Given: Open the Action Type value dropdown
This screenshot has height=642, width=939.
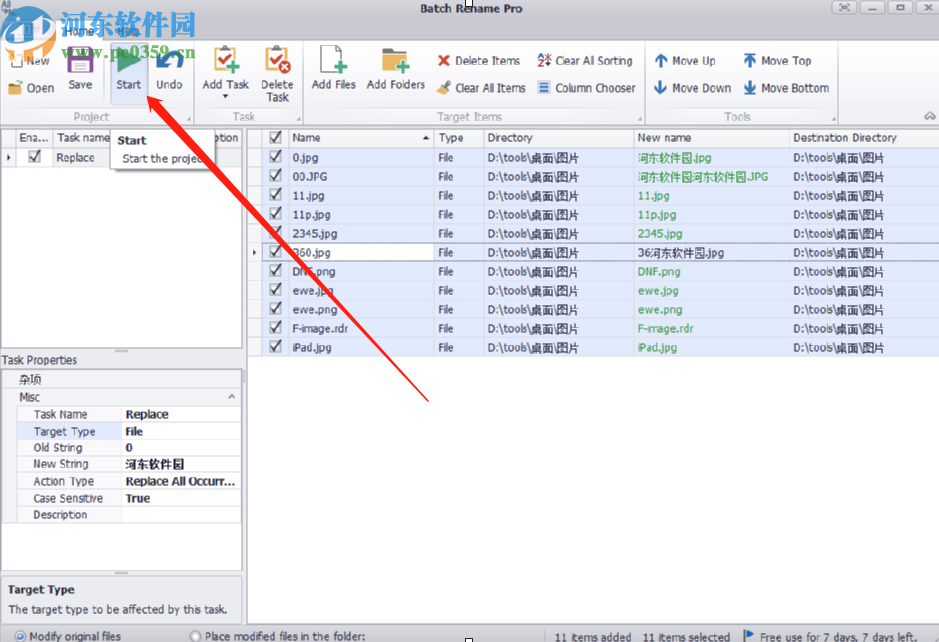Looking at the screenshot, I should (x=180, y=482).
